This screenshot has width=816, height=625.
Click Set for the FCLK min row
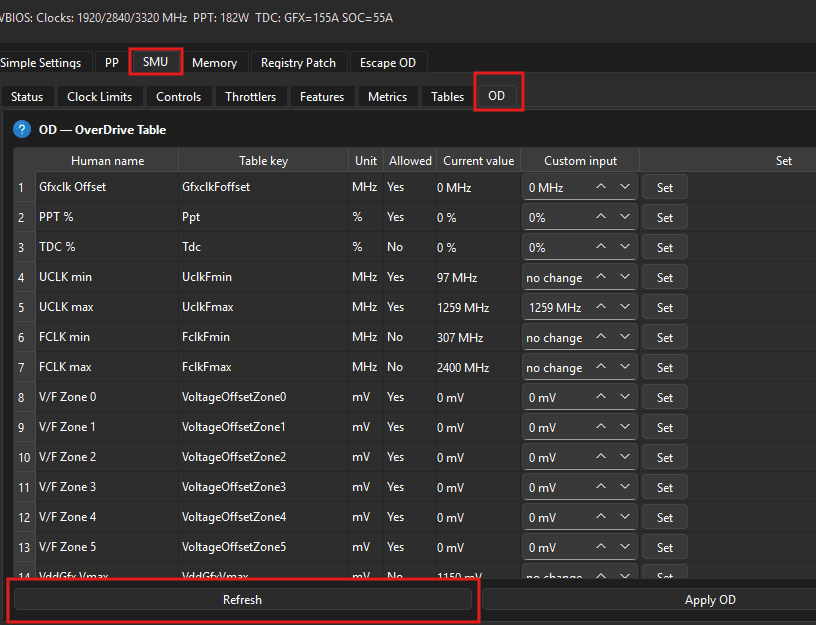(665, 338)
